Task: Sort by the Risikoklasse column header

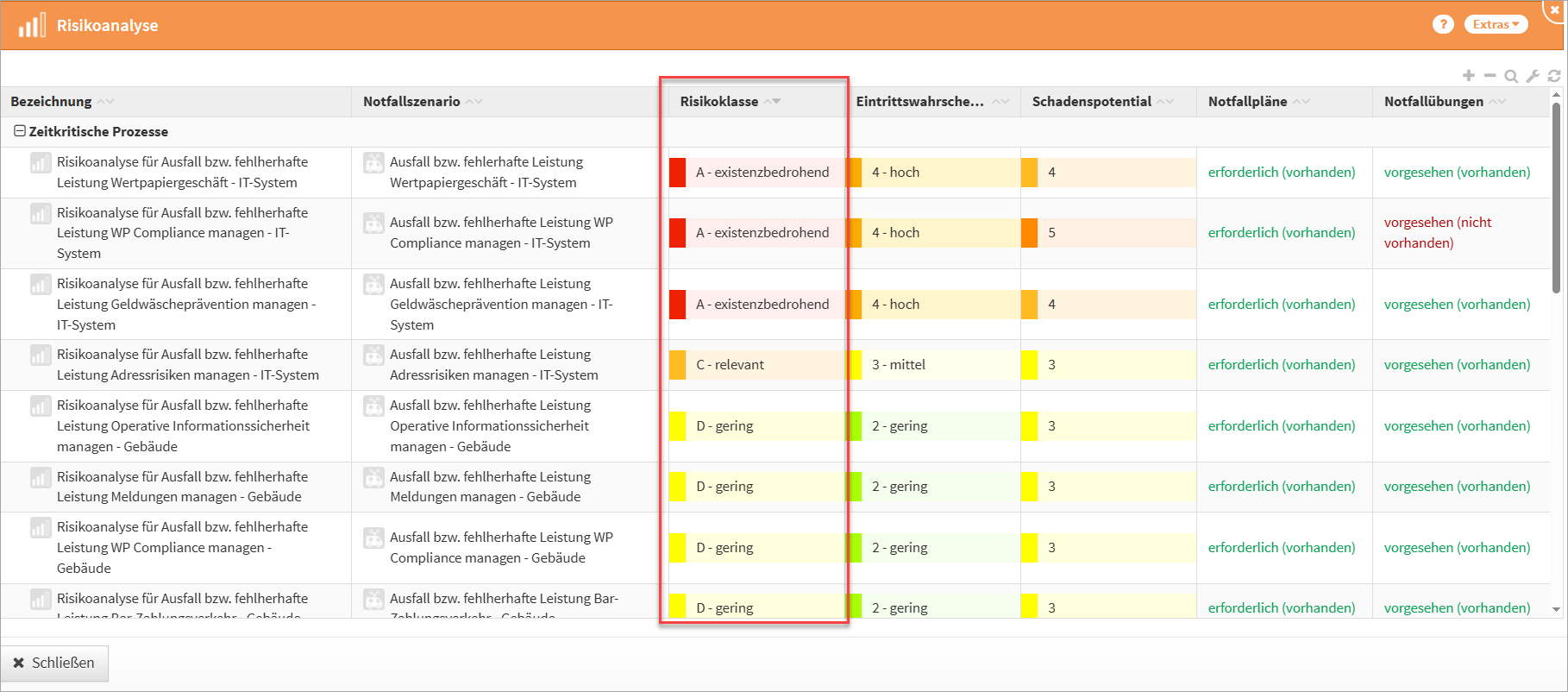Action: (719, 102)
